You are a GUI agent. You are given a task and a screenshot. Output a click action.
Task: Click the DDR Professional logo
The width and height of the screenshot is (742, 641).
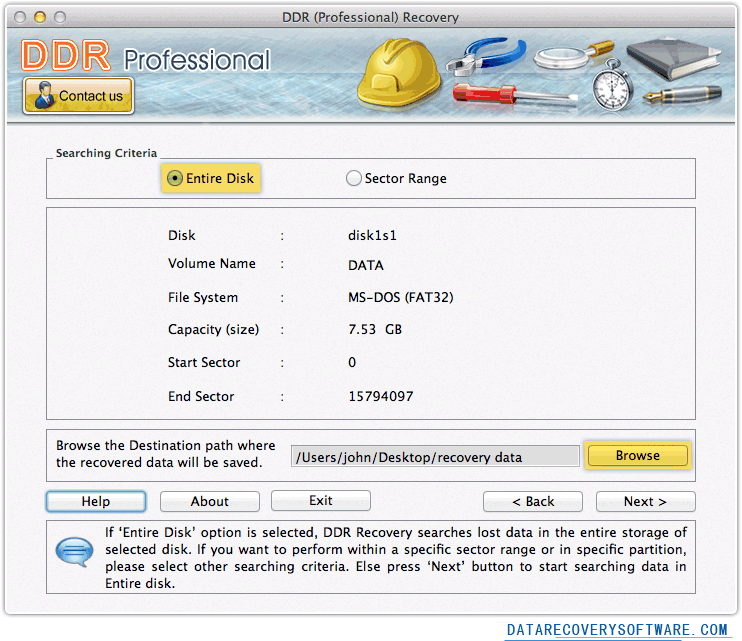(x=146, y=56)
